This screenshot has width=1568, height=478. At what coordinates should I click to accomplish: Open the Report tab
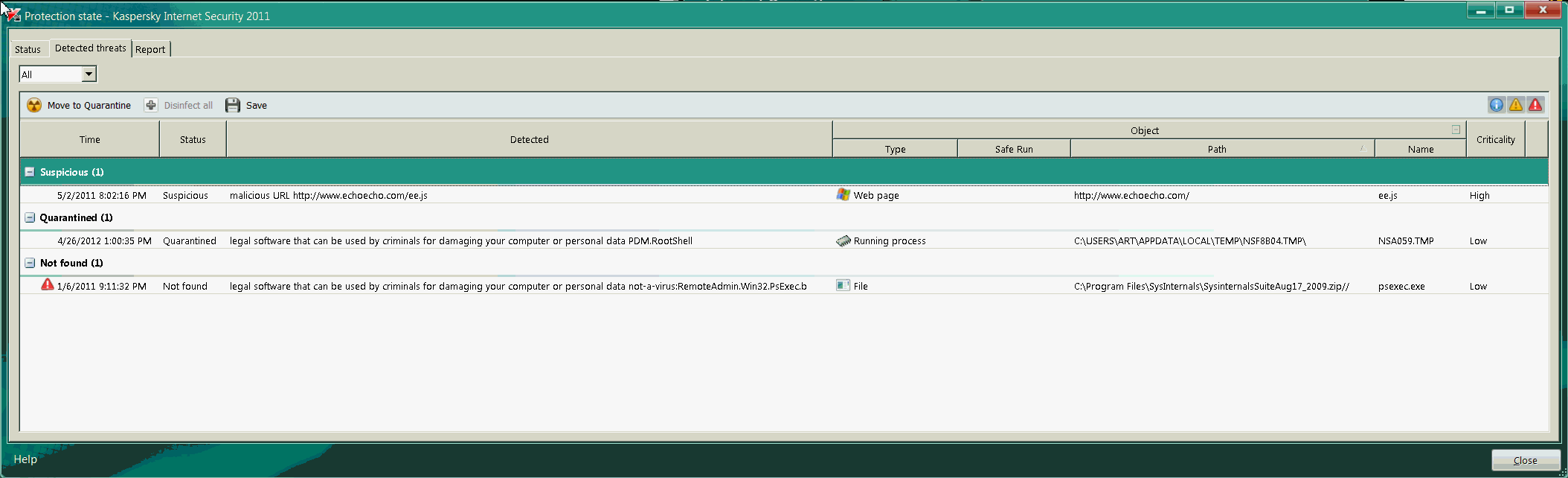pyautogui.click(x=150, y=49)
